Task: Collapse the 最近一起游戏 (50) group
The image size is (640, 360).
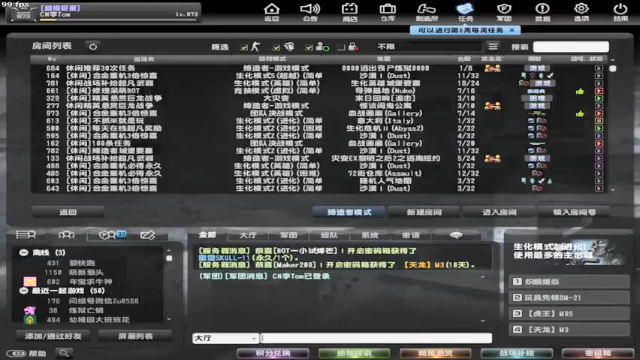Action: (23, 291)
